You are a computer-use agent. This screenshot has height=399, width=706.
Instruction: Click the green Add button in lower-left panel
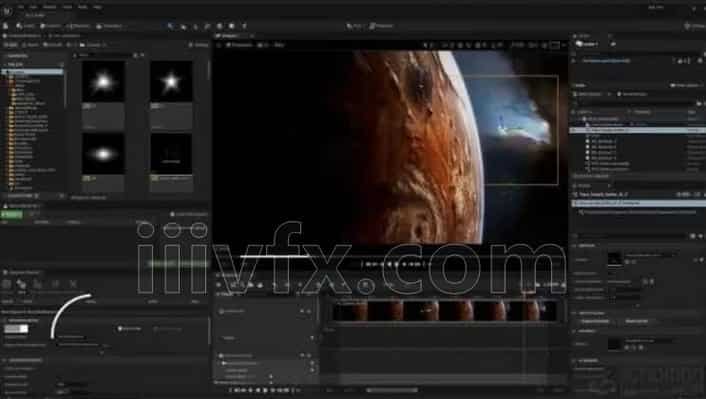[12, 215]
